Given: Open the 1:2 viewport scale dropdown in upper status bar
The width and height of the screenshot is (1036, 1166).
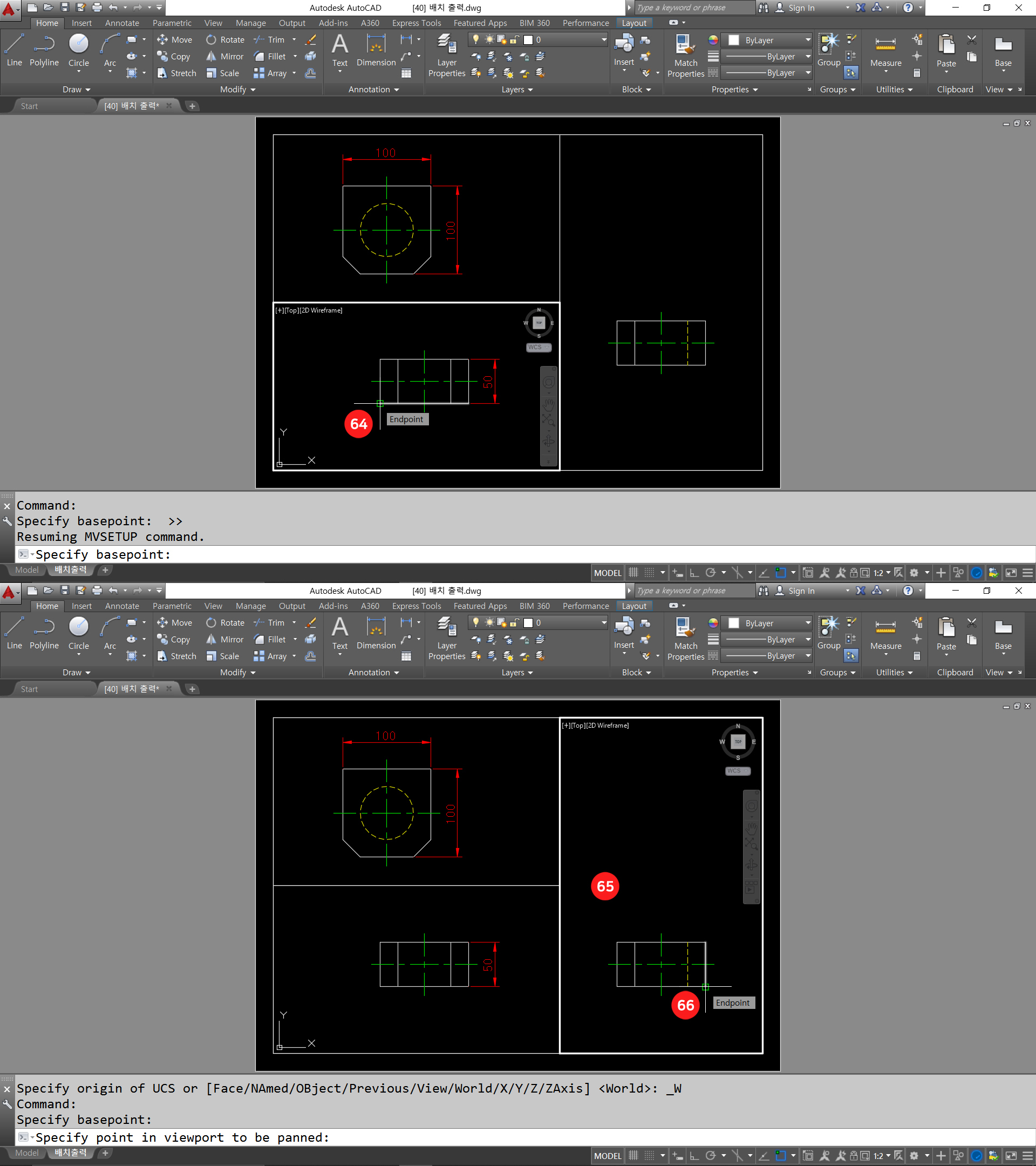Looking at the screenshot, I should point(882,573).
